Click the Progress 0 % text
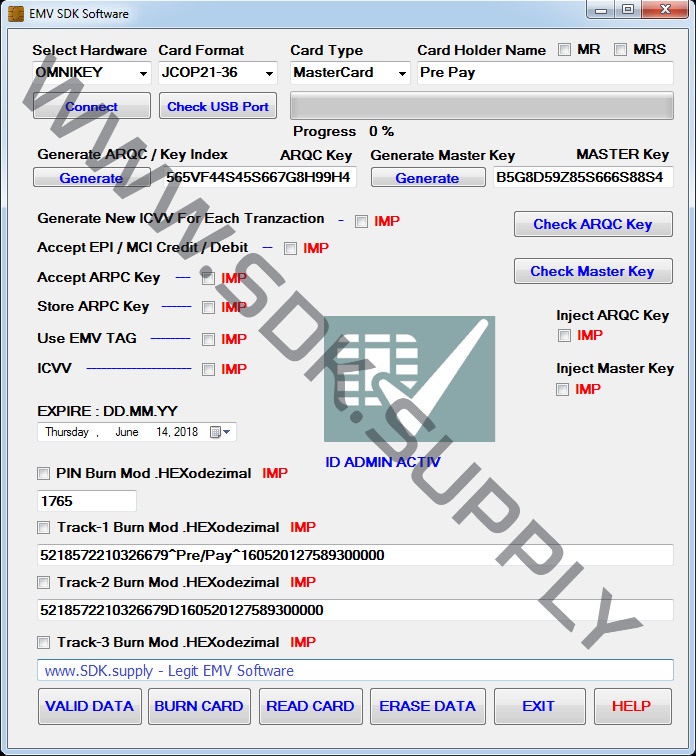Viewport: 696px width, 756px height. 343,131
